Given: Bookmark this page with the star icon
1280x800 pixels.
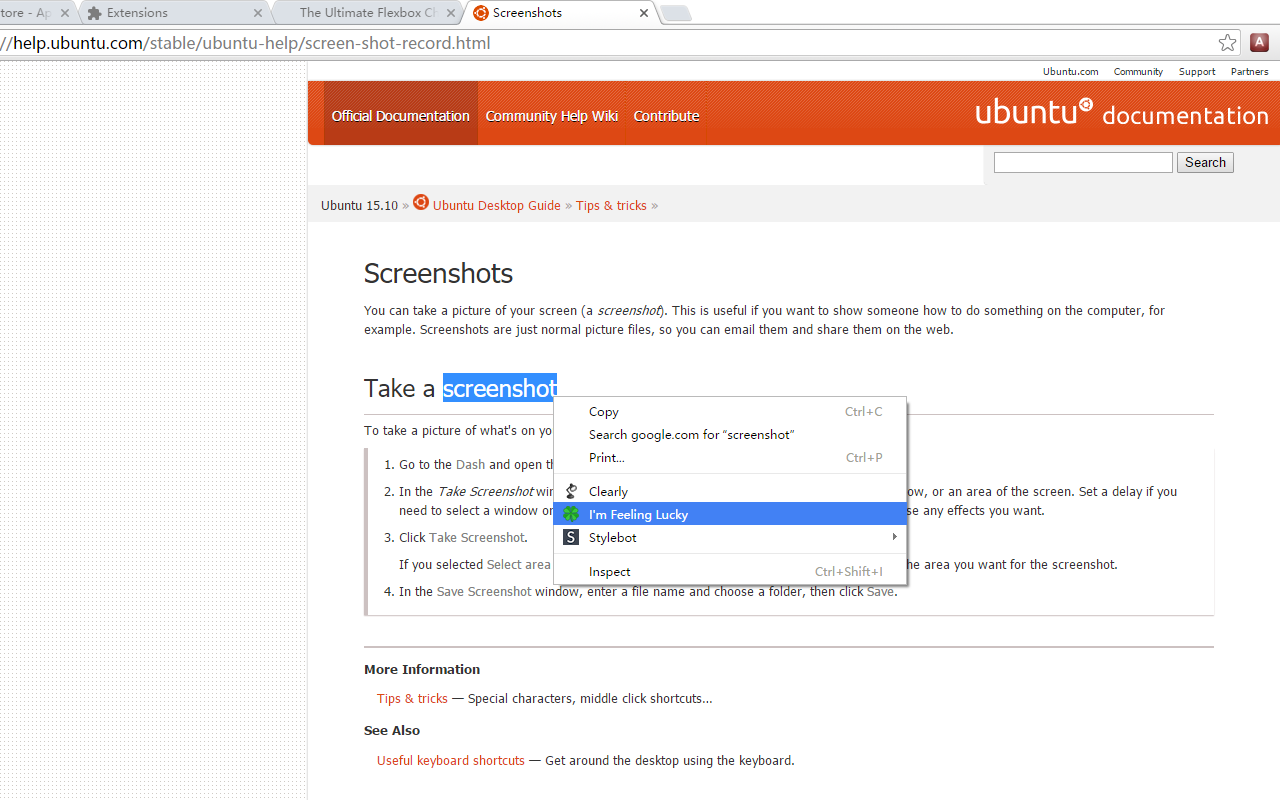Looking at the screenshot, I should point(1227,43).
